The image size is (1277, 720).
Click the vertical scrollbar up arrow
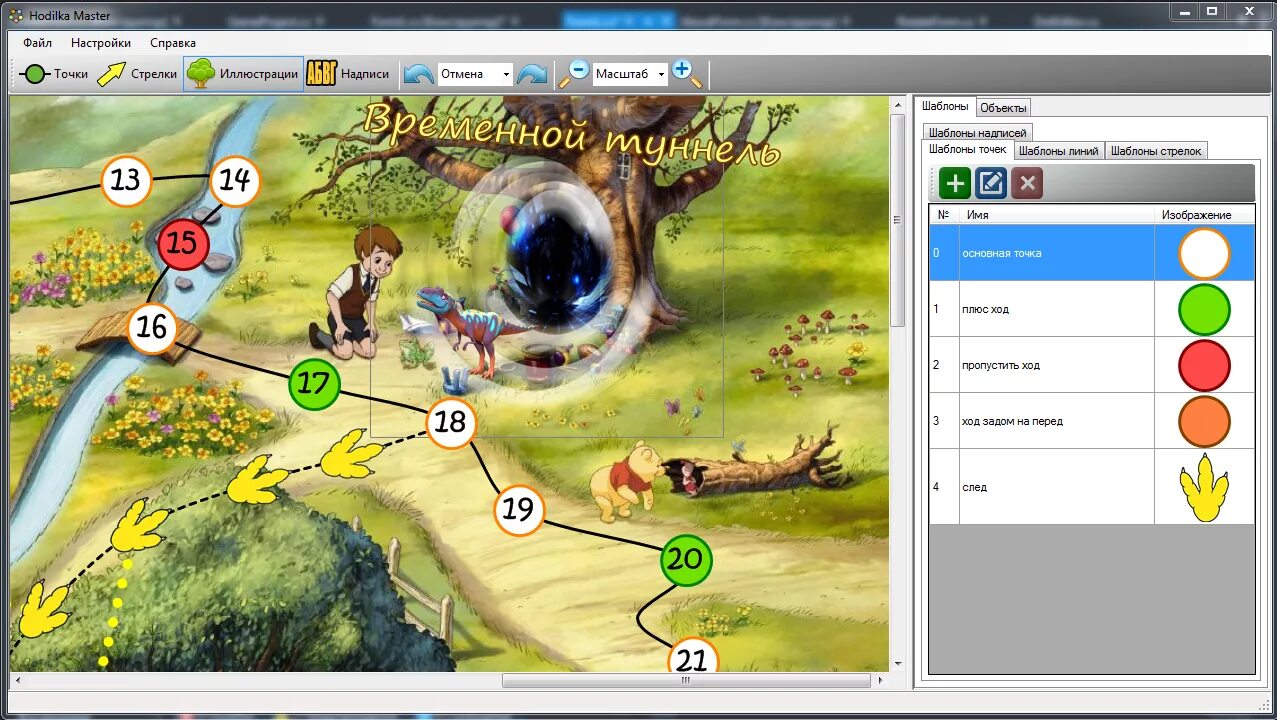[898, 105]
